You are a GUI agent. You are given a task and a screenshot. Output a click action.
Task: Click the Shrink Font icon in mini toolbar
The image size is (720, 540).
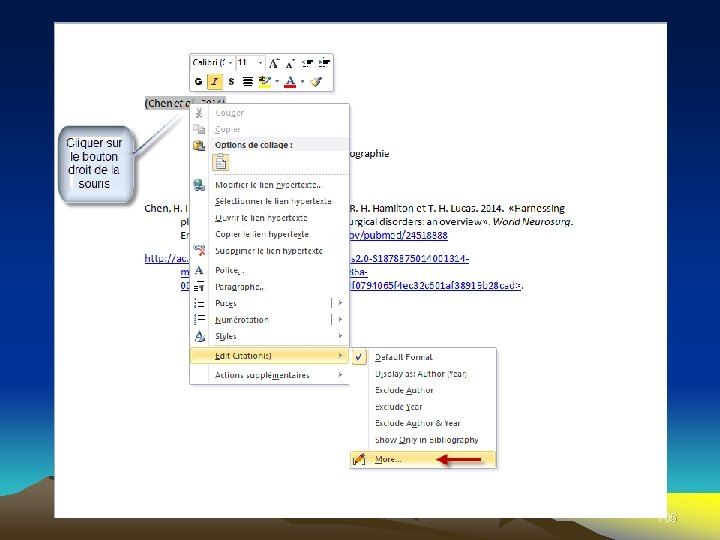(x=290, y=63)
